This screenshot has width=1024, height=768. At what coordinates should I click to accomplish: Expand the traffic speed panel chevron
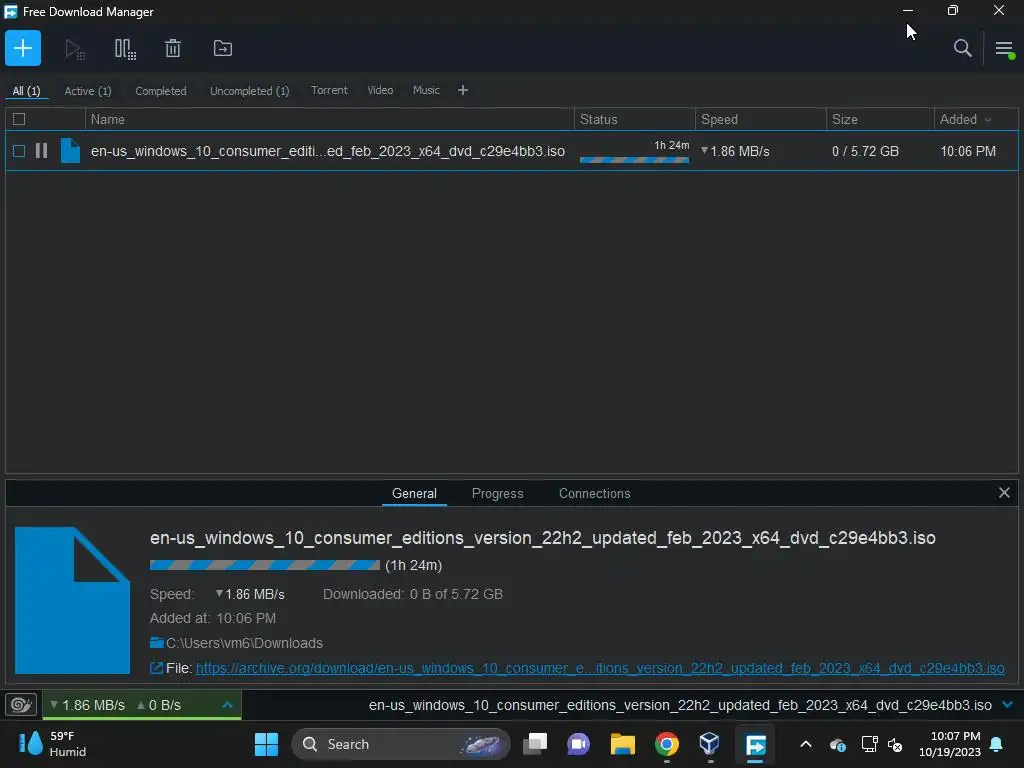coord(227,705)
